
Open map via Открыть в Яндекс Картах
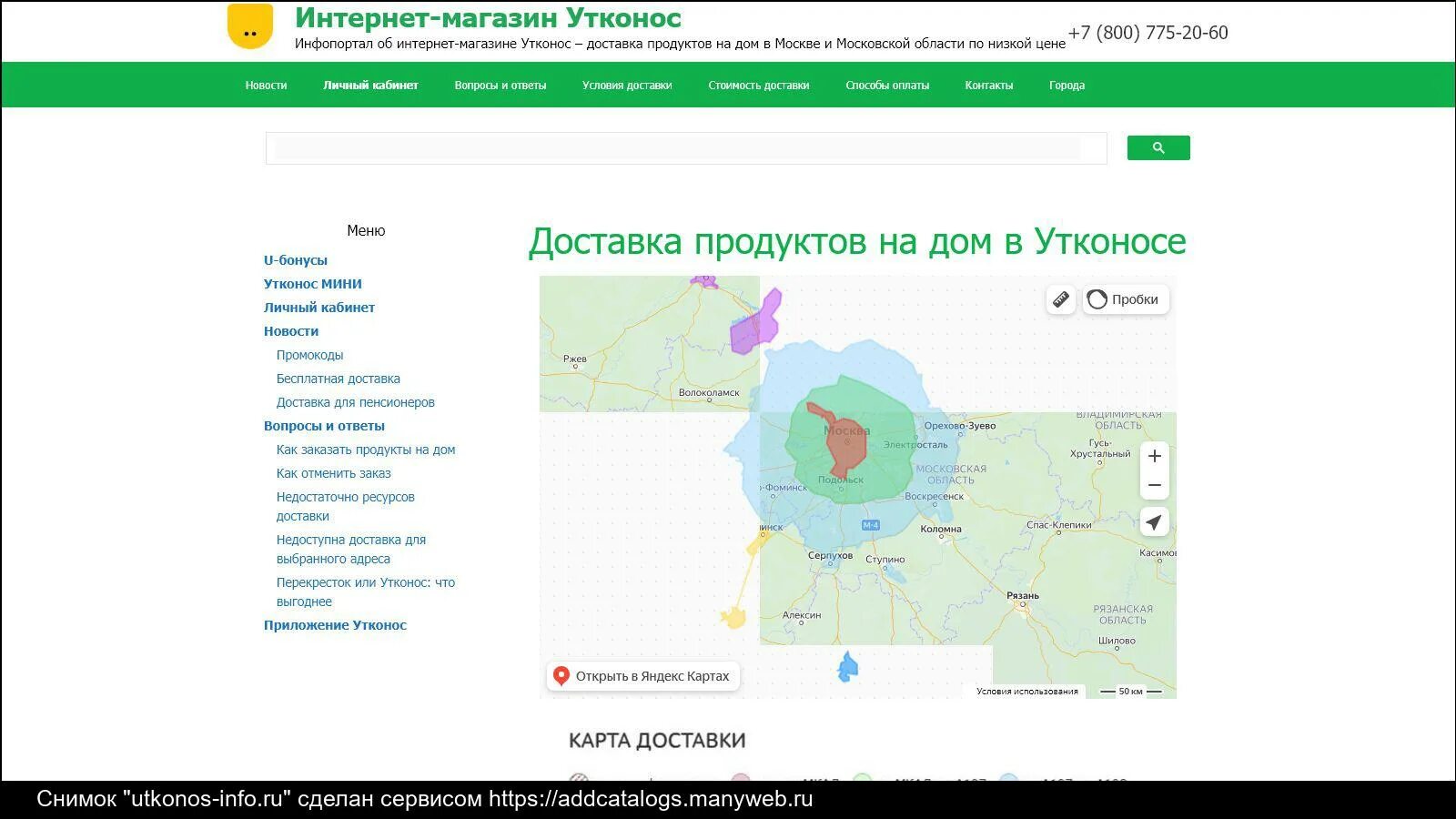point(643,676)
